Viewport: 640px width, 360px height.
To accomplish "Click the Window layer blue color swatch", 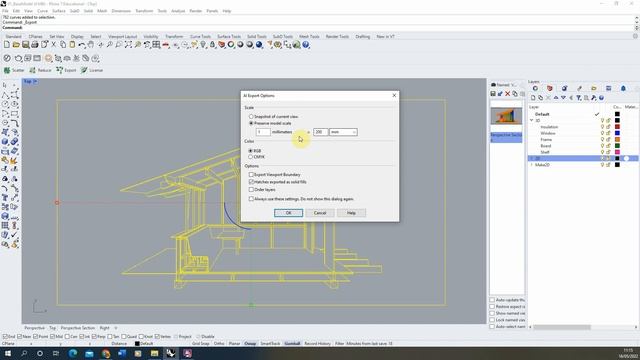I will [x=617, y=133].
